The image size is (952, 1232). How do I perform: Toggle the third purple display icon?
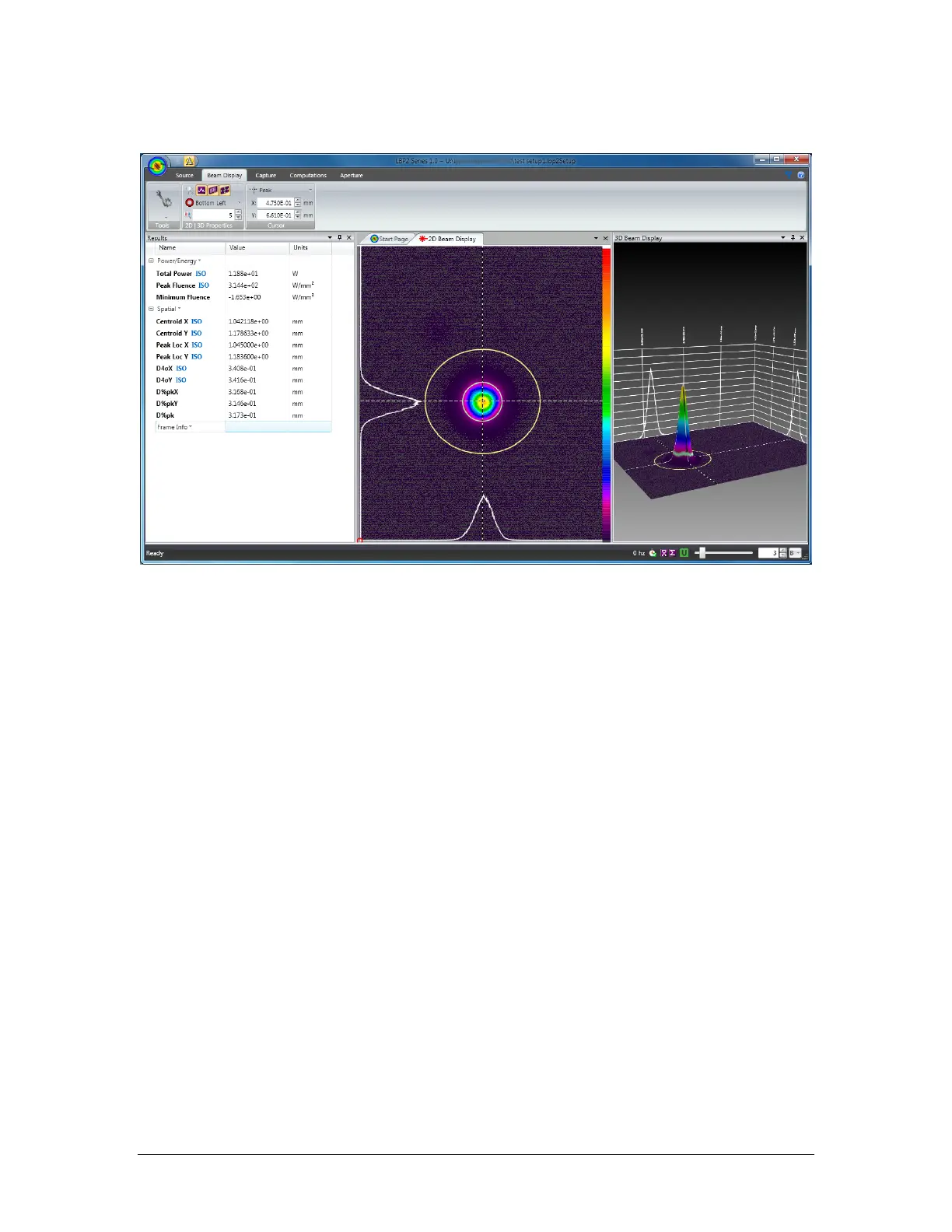[225, 191]
